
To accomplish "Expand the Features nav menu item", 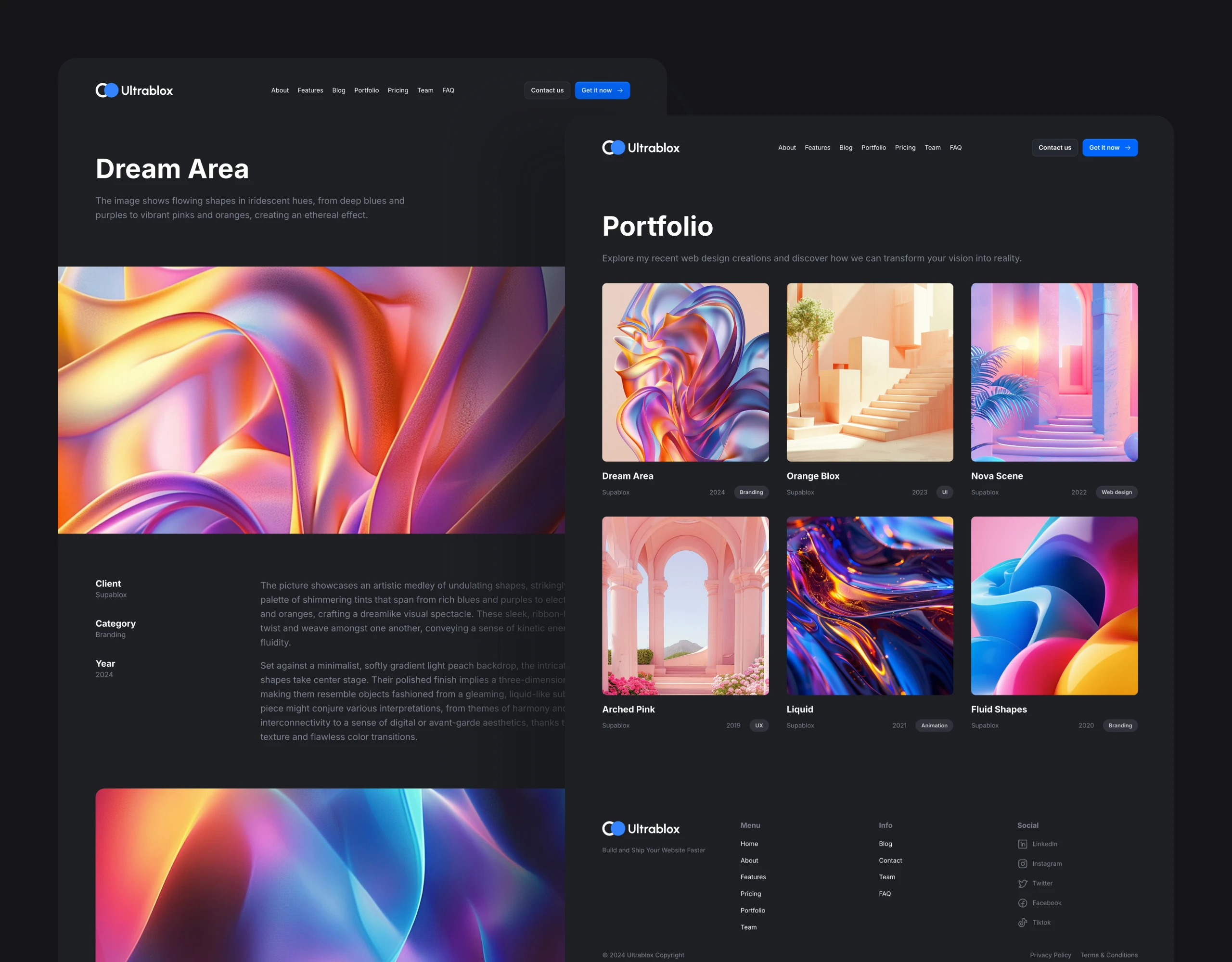I will point(310,90).
